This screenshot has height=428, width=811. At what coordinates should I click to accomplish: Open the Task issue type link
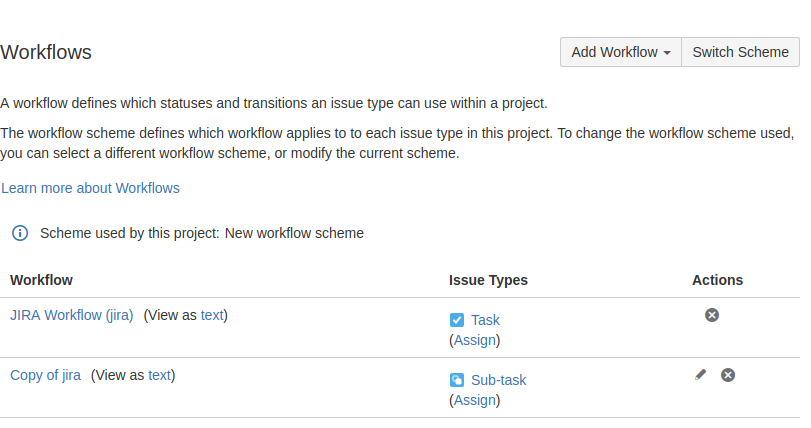[485, 320]
